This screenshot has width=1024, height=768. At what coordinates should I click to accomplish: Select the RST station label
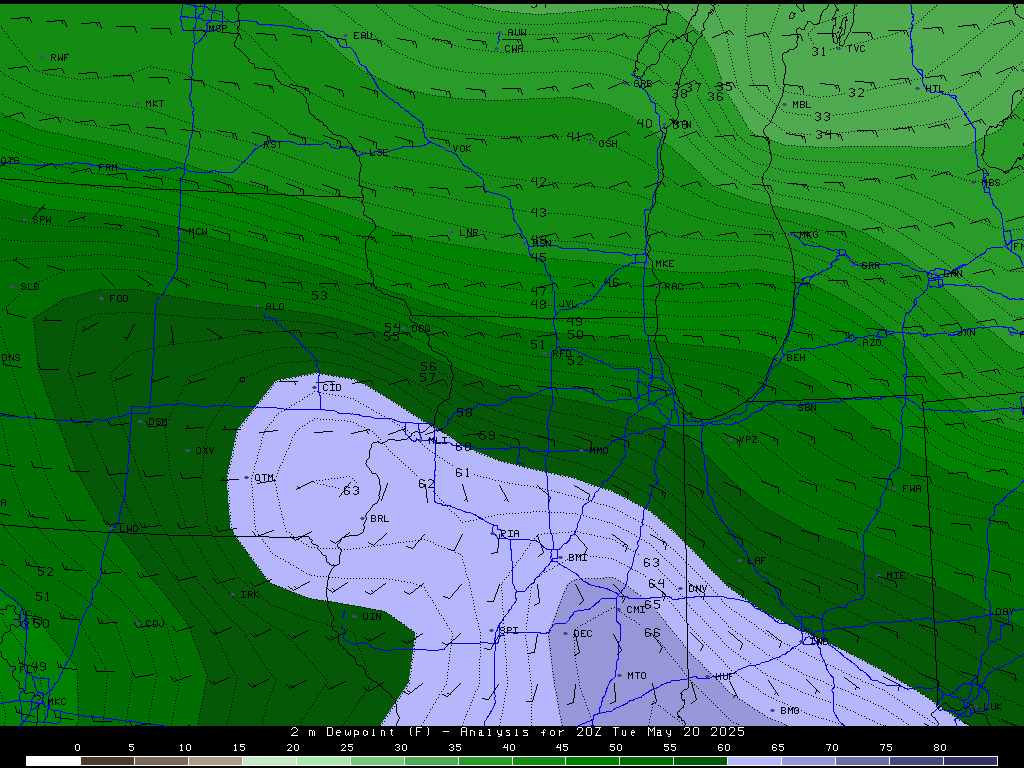[272, 144]
